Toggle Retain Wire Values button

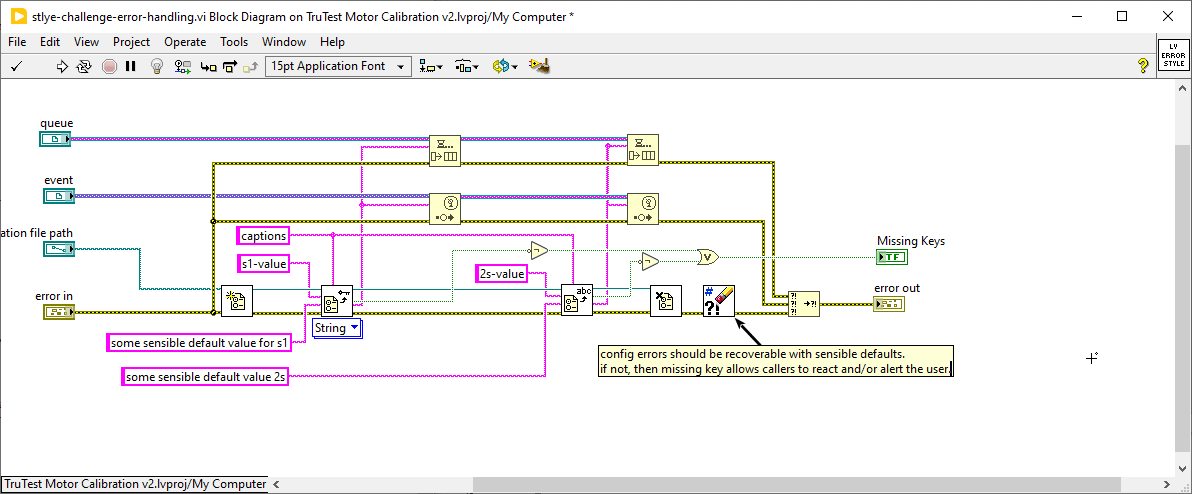pyautogui.click(x=182, y=66)
